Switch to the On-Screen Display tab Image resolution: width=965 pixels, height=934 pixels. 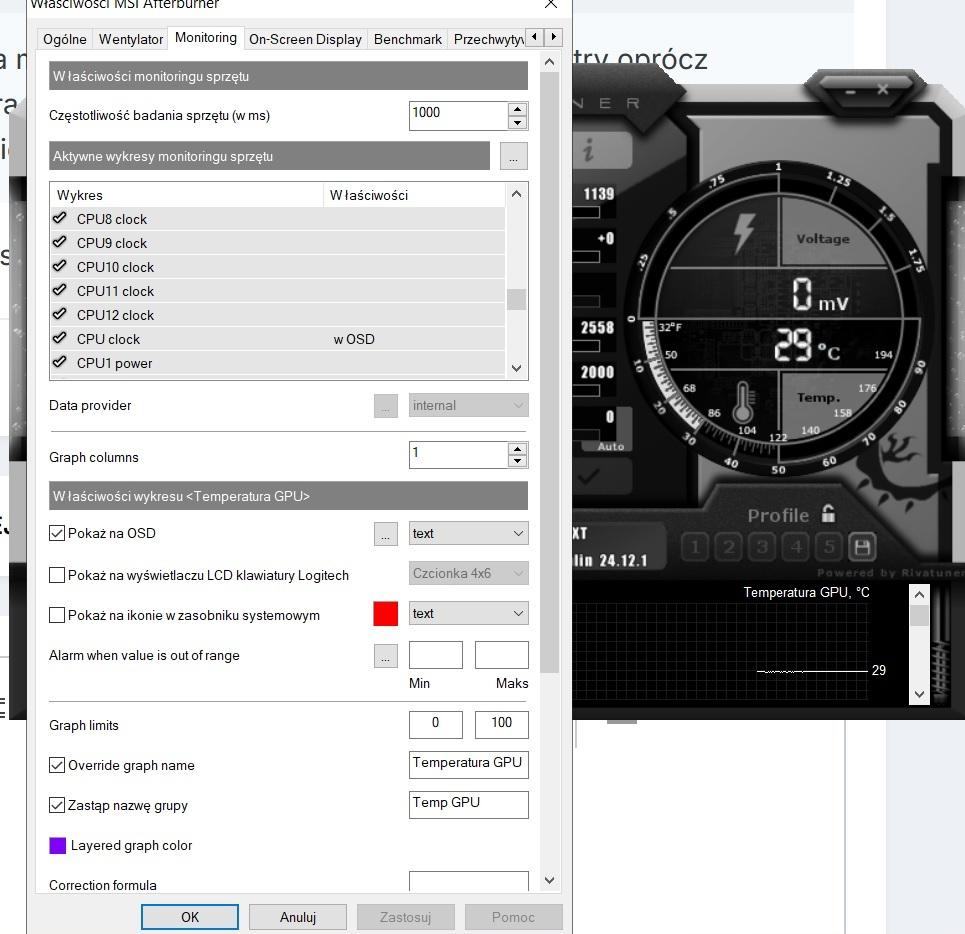(305, 39)
